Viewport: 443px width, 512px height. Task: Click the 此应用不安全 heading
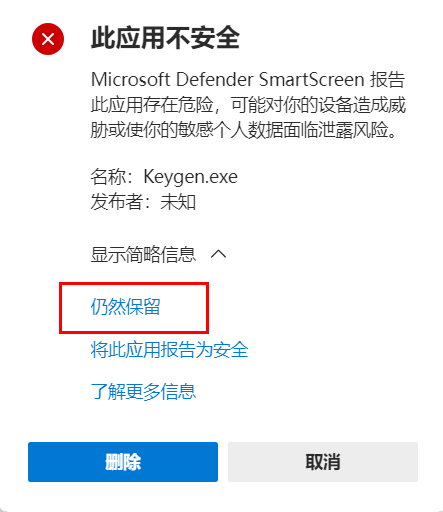coord(165,38)
